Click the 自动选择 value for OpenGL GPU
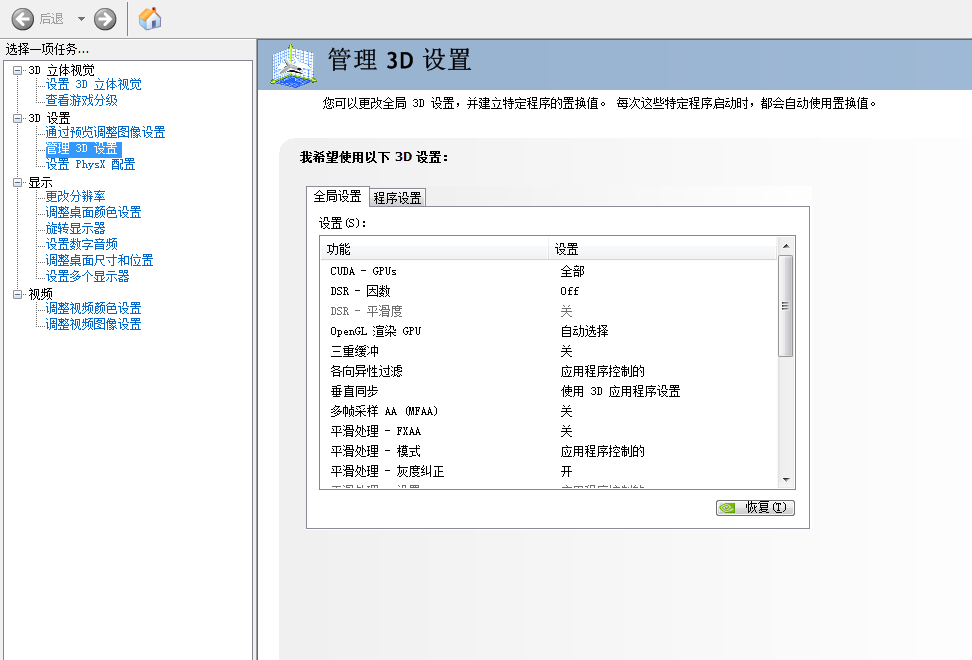Viewport: 972px width, 660px height. click(x=584, y=332)
